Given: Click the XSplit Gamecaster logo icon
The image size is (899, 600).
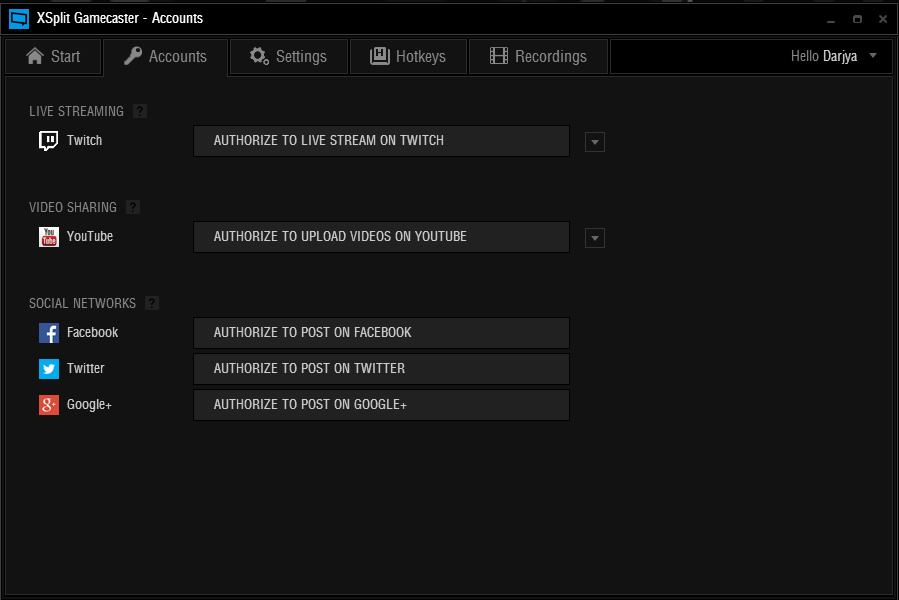Looking at the screenshot, I should coord(19,19).
